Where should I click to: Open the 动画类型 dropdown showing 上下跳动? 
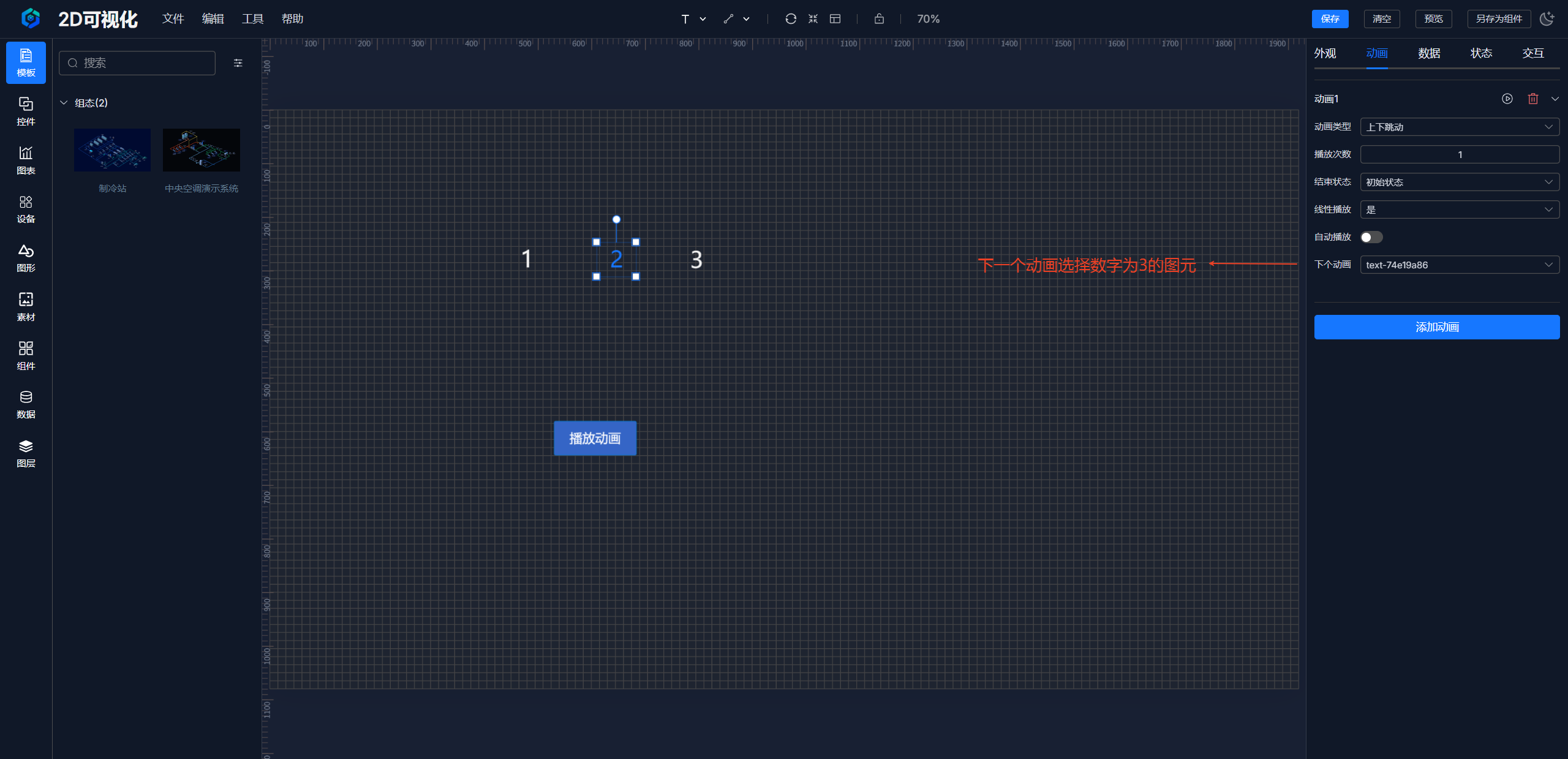(1459, 127)
